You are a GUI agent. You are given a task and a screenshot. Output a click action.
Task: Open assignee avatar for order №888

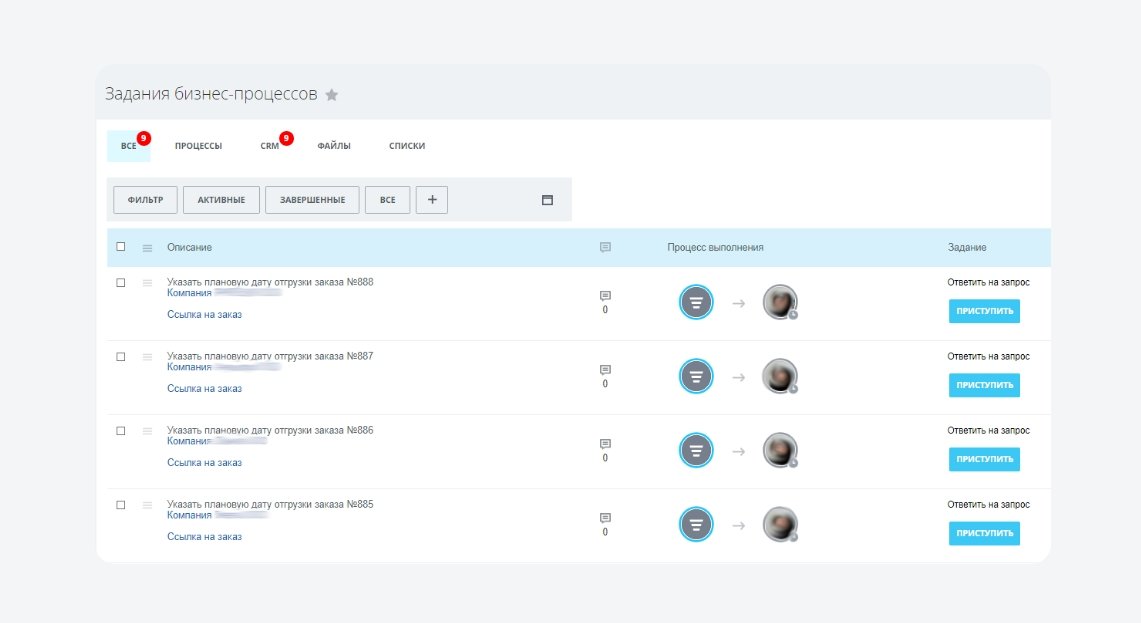pyautogui.click(x=780, y=302)
